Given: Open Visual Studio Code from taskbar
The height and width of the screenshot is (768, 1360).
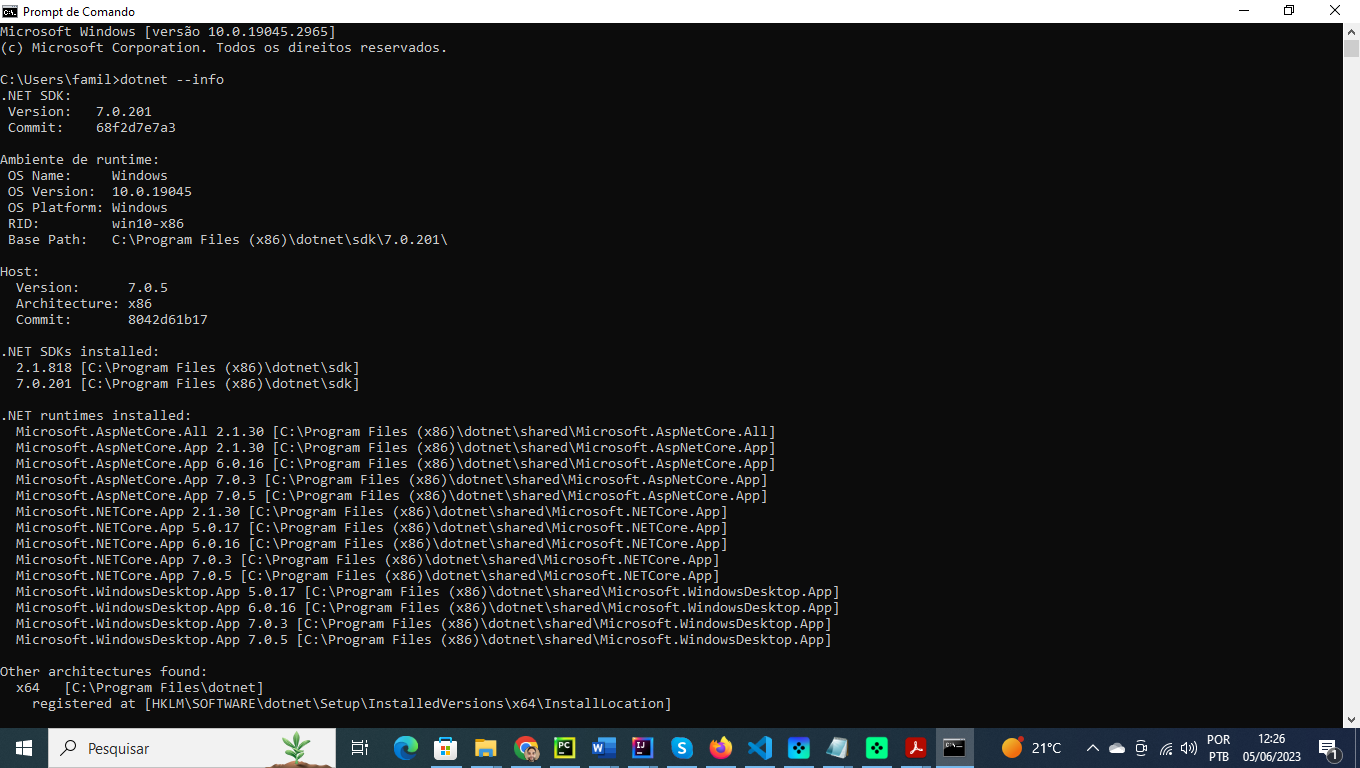Looking at the screenshot, I should [x=760, y=747].
